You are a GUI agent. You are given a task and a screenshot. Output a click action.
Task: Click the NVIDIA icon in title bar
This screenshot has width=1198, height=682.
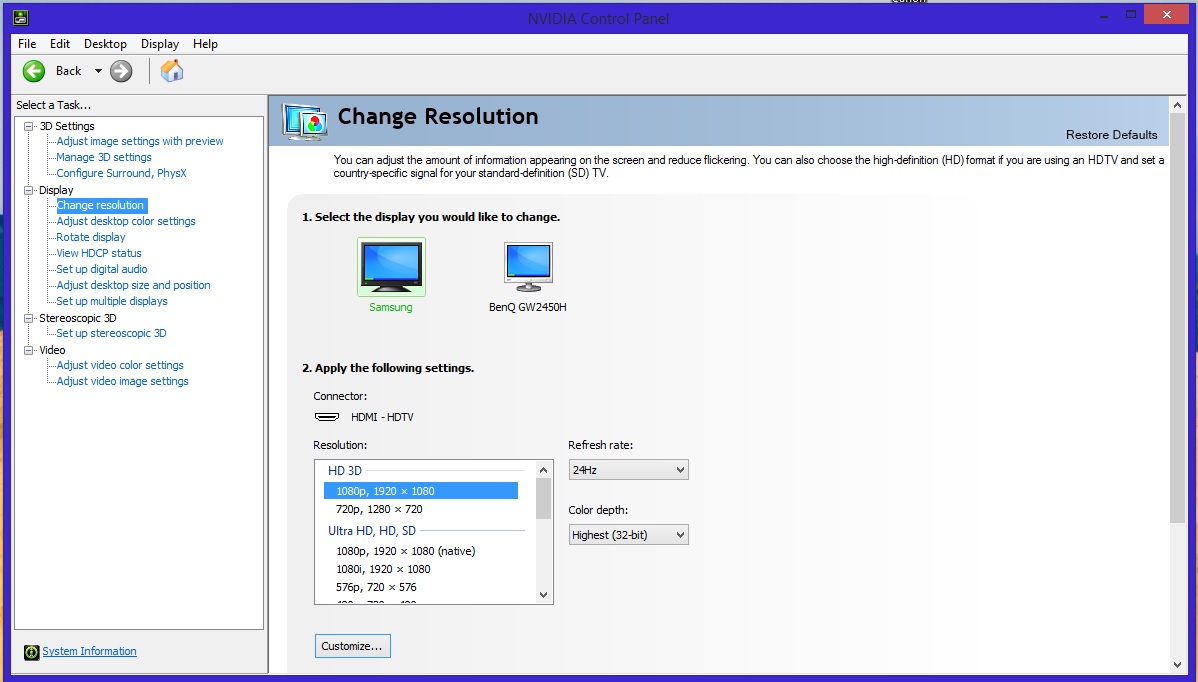21,17
